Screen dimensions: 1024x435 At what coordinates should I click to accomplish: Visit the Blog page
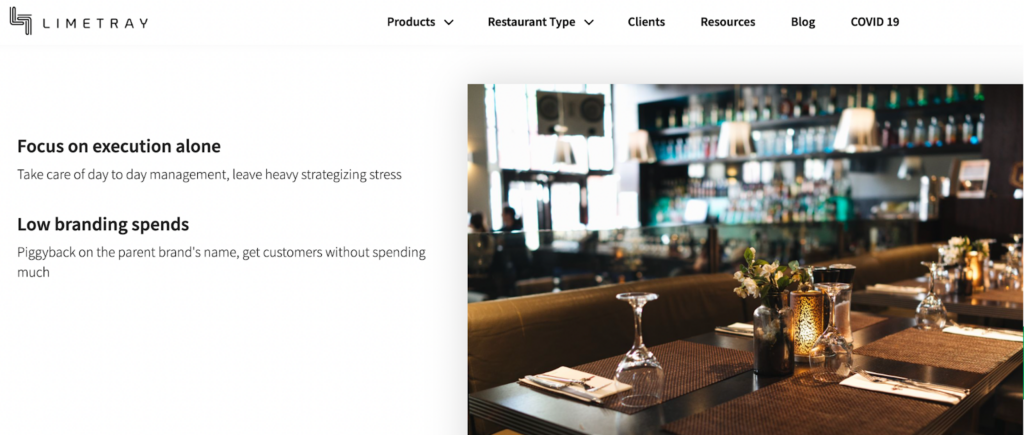(803, 22)
